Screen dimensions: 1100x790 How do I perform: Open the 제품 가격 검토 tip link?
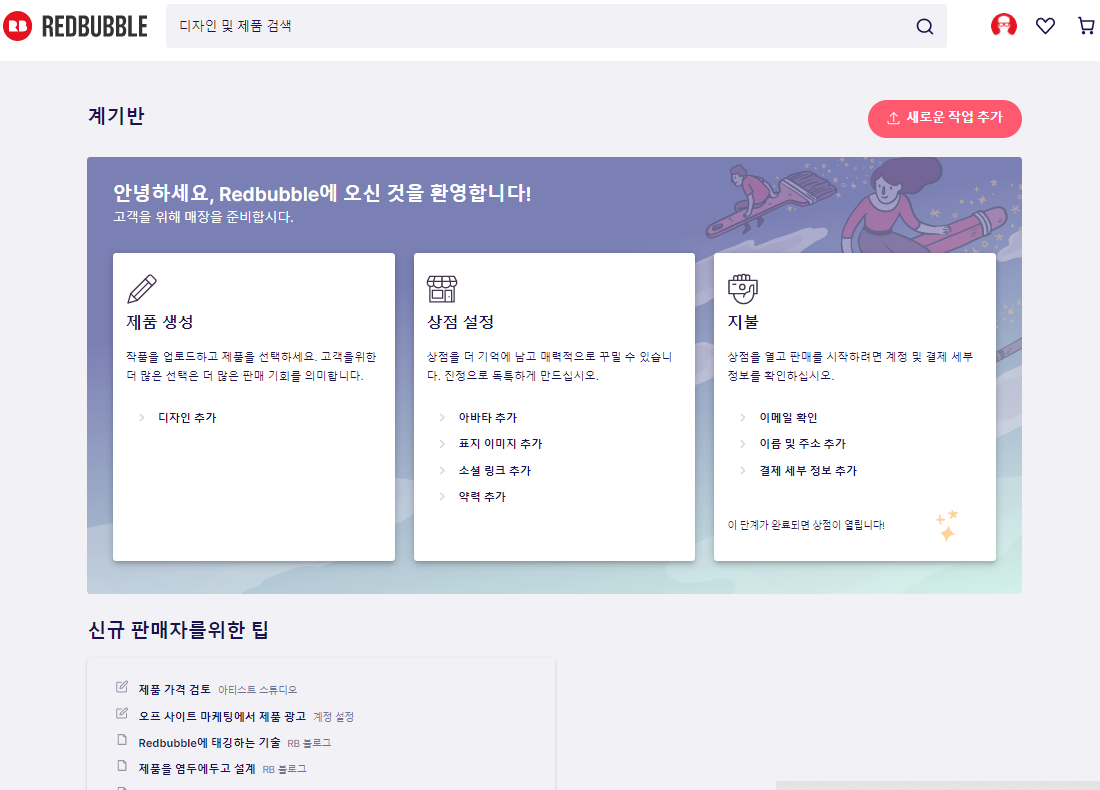pyautogui.click(x=175, y=690)
